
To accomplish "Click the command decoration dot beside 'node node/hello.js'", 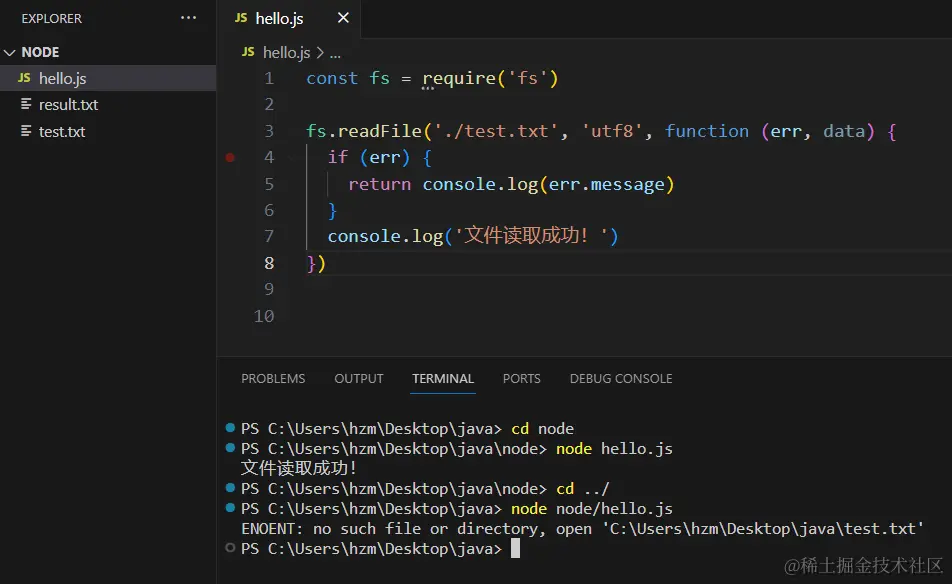I will [230, 508].
